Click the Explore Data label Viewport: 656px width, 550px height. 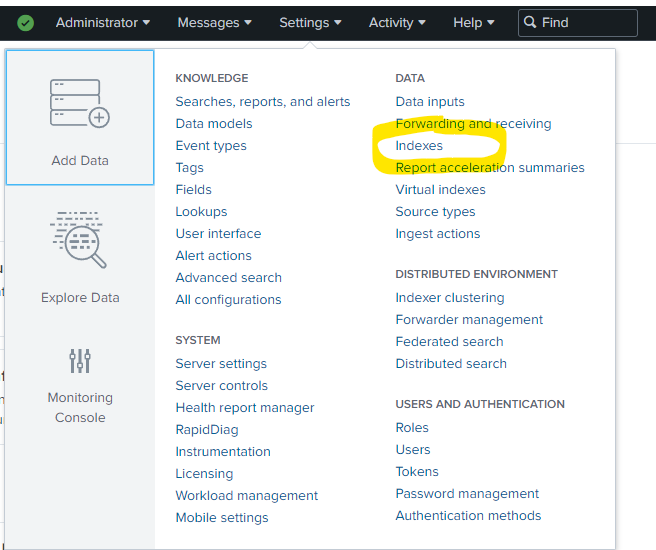80,298
